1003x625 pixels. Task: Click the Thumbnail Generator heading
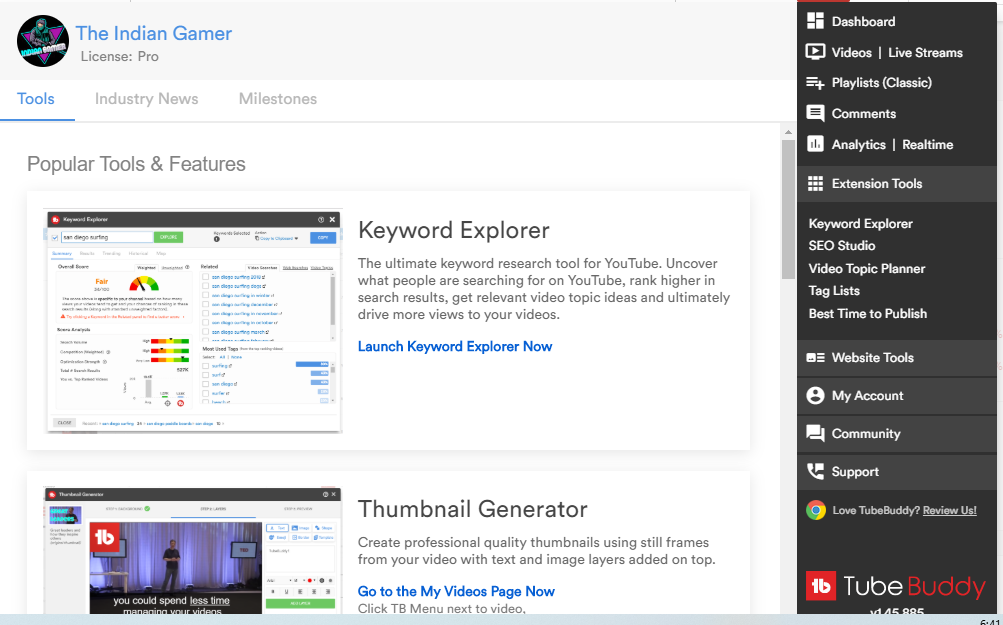click(x=473, y=509)
